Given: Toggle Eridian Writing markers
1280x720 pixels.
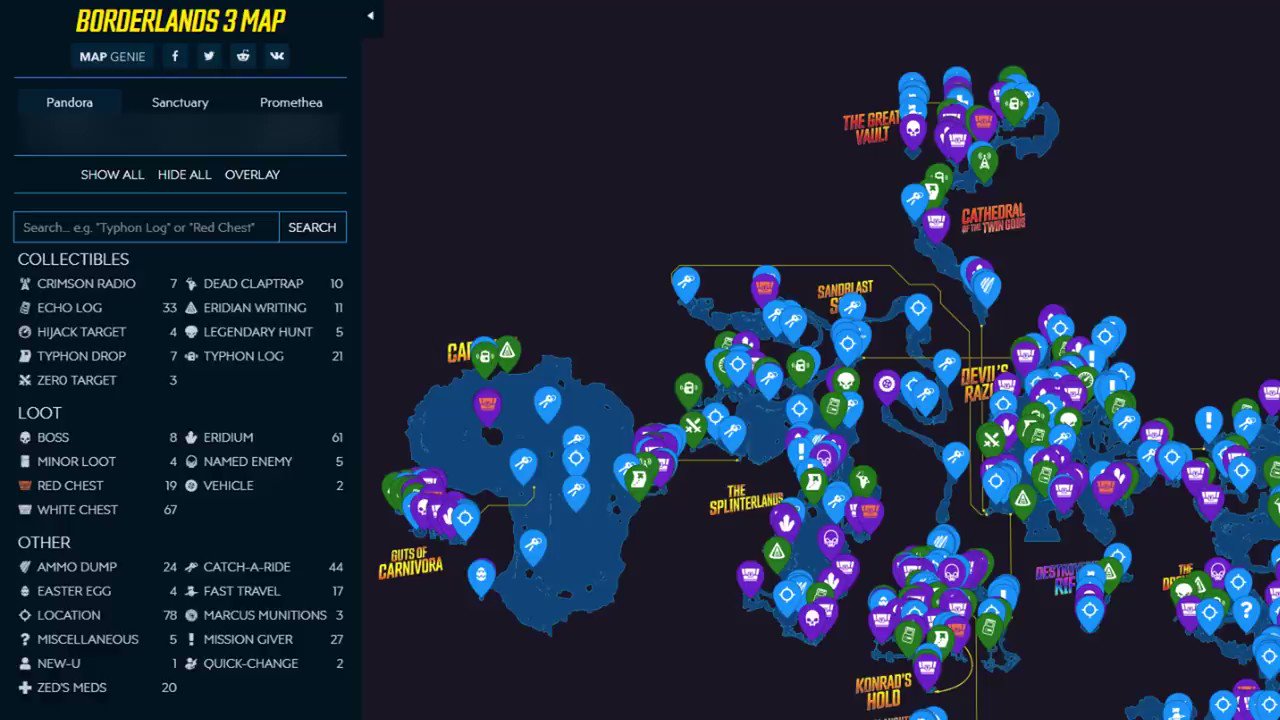Looking at the screenshot, I should 264,308.
